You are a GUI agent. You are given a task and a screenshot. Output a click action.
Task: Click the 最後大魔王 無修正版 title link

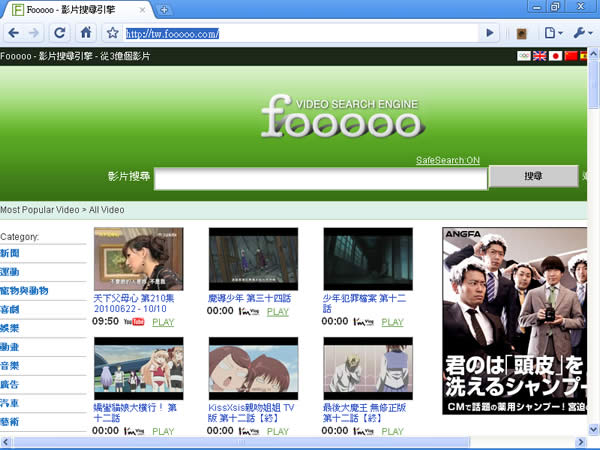(x=364, y=412)
